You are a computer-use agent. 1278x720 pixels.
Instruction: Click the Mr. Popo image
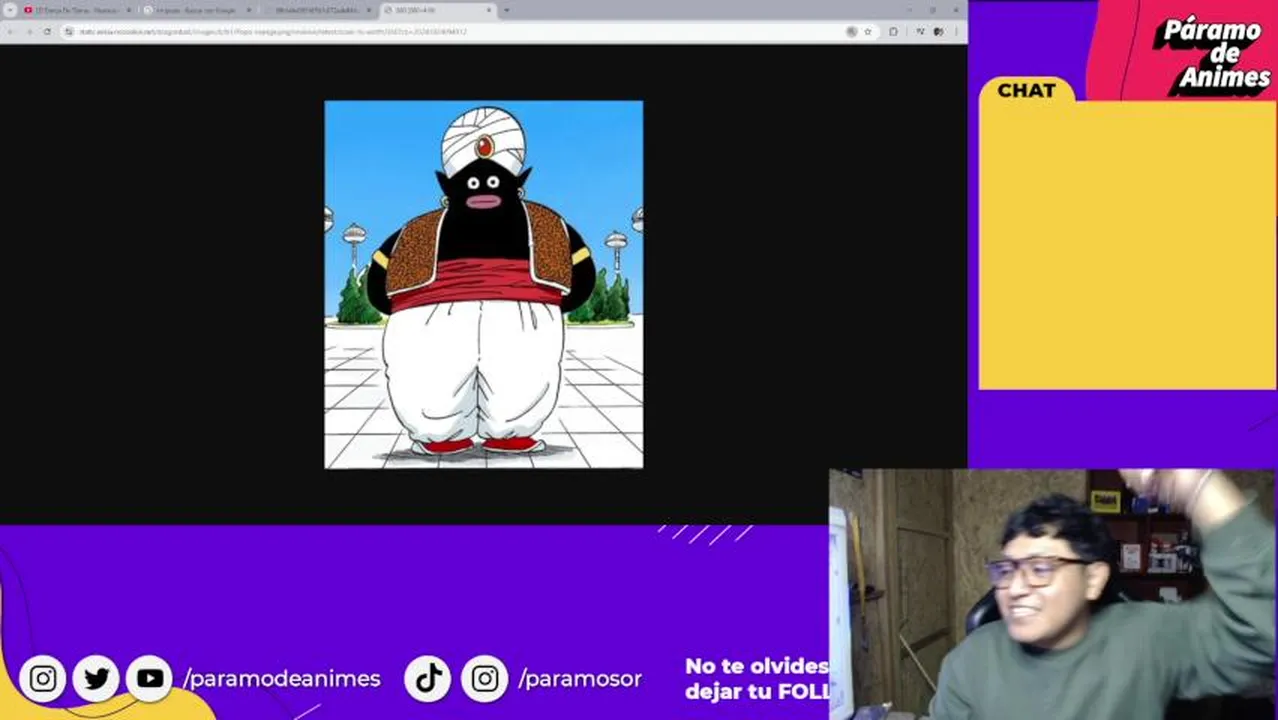tap(484, 284)
